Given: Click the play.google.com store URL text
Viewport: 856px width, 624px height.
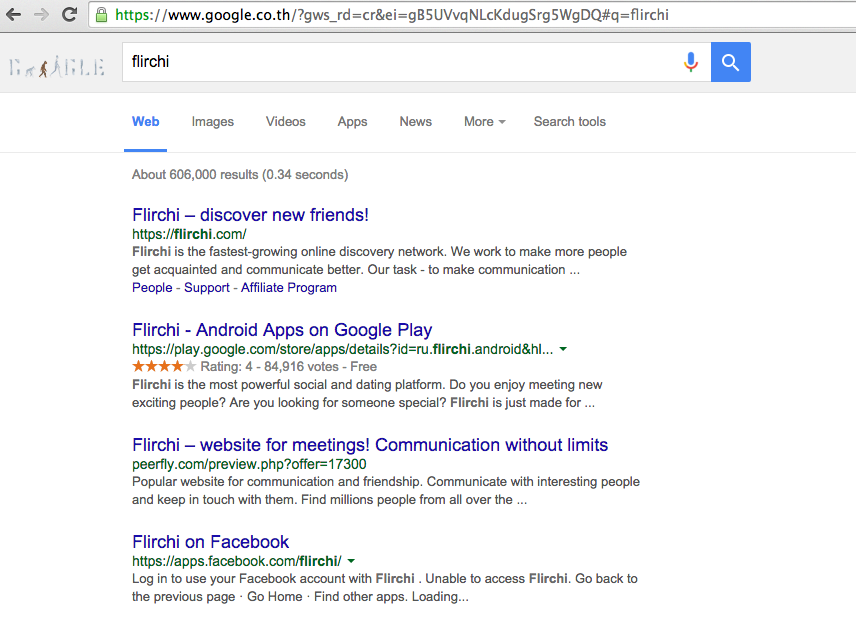Looking at the screenshot, I should (342, 349).
